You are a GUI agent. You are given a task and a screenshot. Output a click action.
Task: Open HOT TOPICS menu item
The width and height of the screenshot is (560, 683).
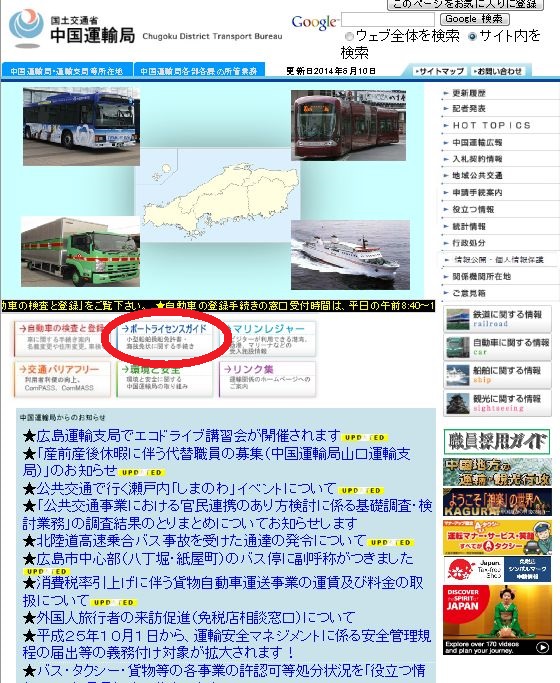[x=491, y=125]
